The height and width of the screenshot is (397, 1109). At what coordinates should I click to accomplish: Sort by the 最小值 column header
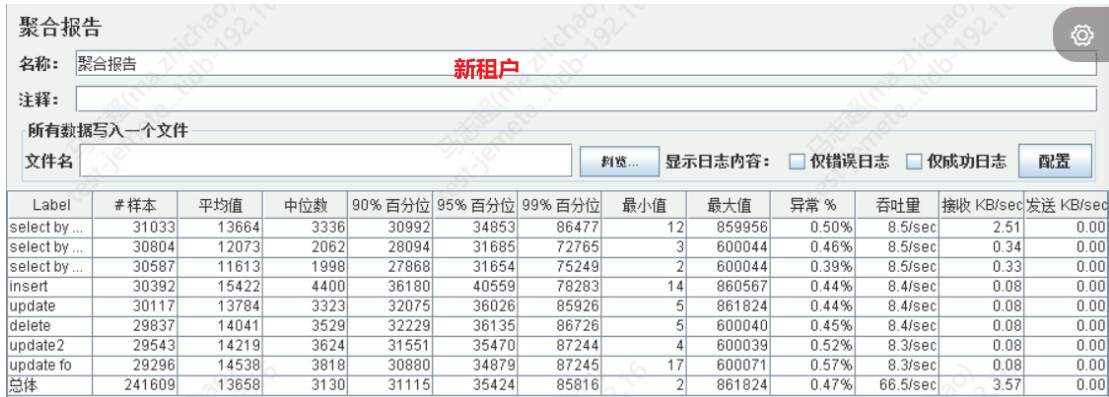coord(644,205)
